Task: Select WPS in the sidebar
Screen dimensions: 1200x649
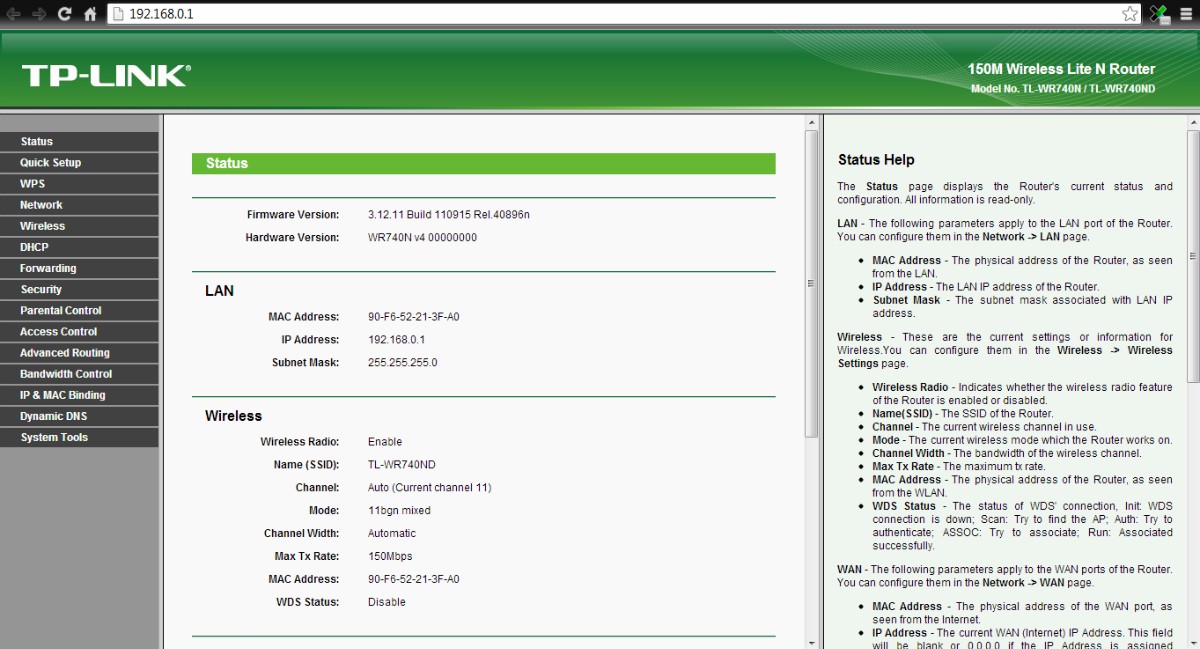Action: pyautogui.click(x=79, y=184)
